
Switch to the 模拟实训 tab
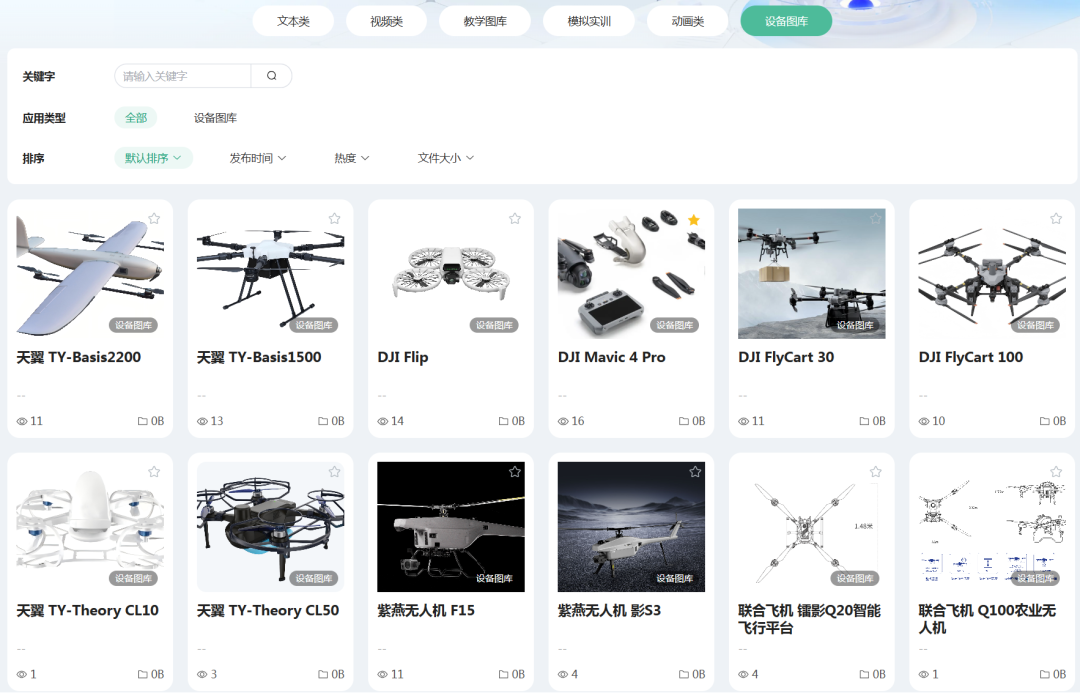tap(589, 21)
